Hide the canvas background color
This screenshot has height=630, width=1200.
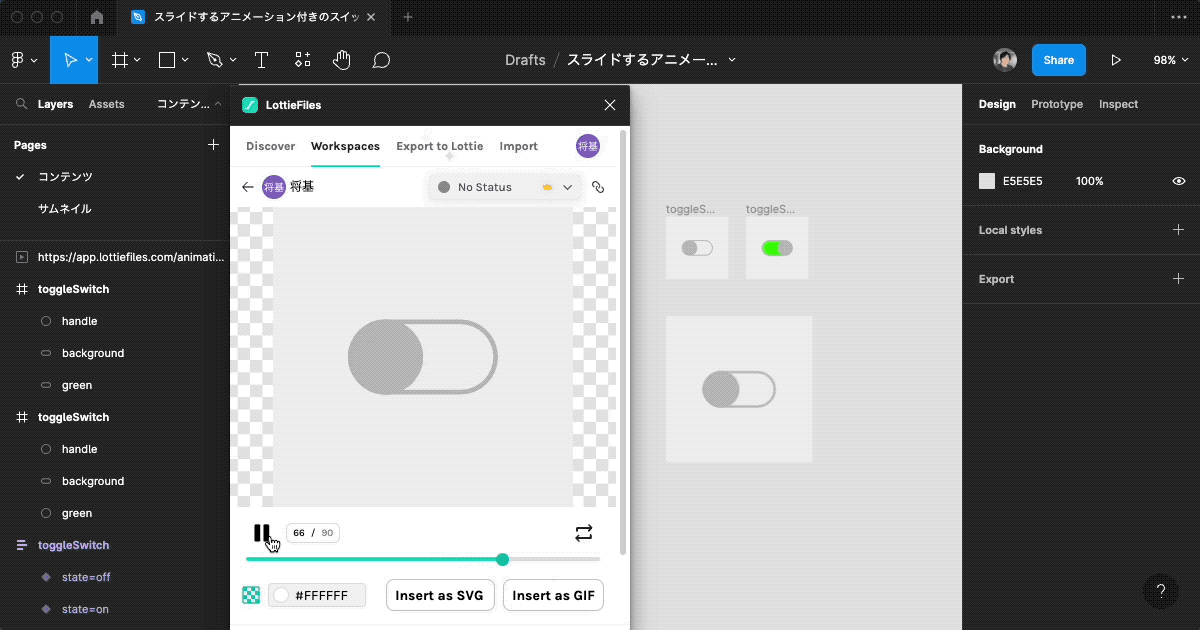pos(1178,181)
